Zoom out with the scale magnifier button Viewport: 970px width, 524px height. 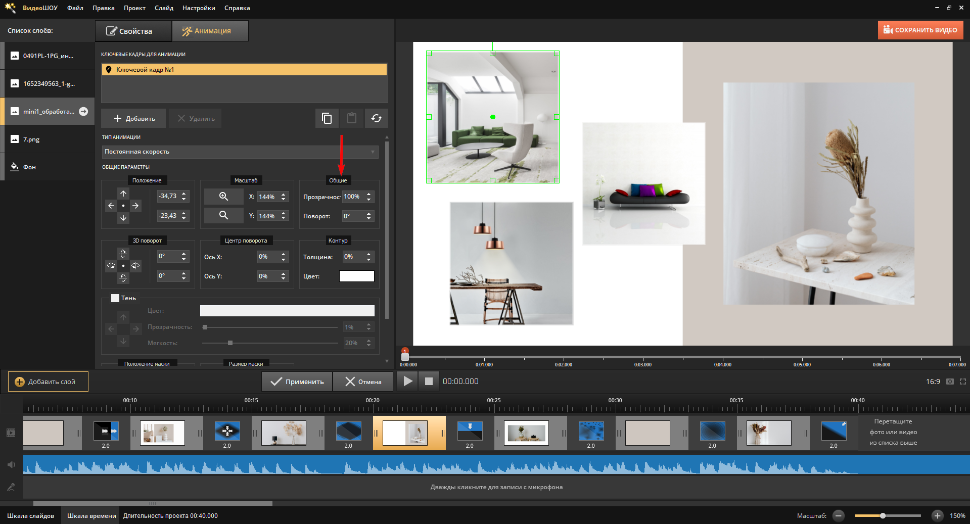(x=223, y=215)
